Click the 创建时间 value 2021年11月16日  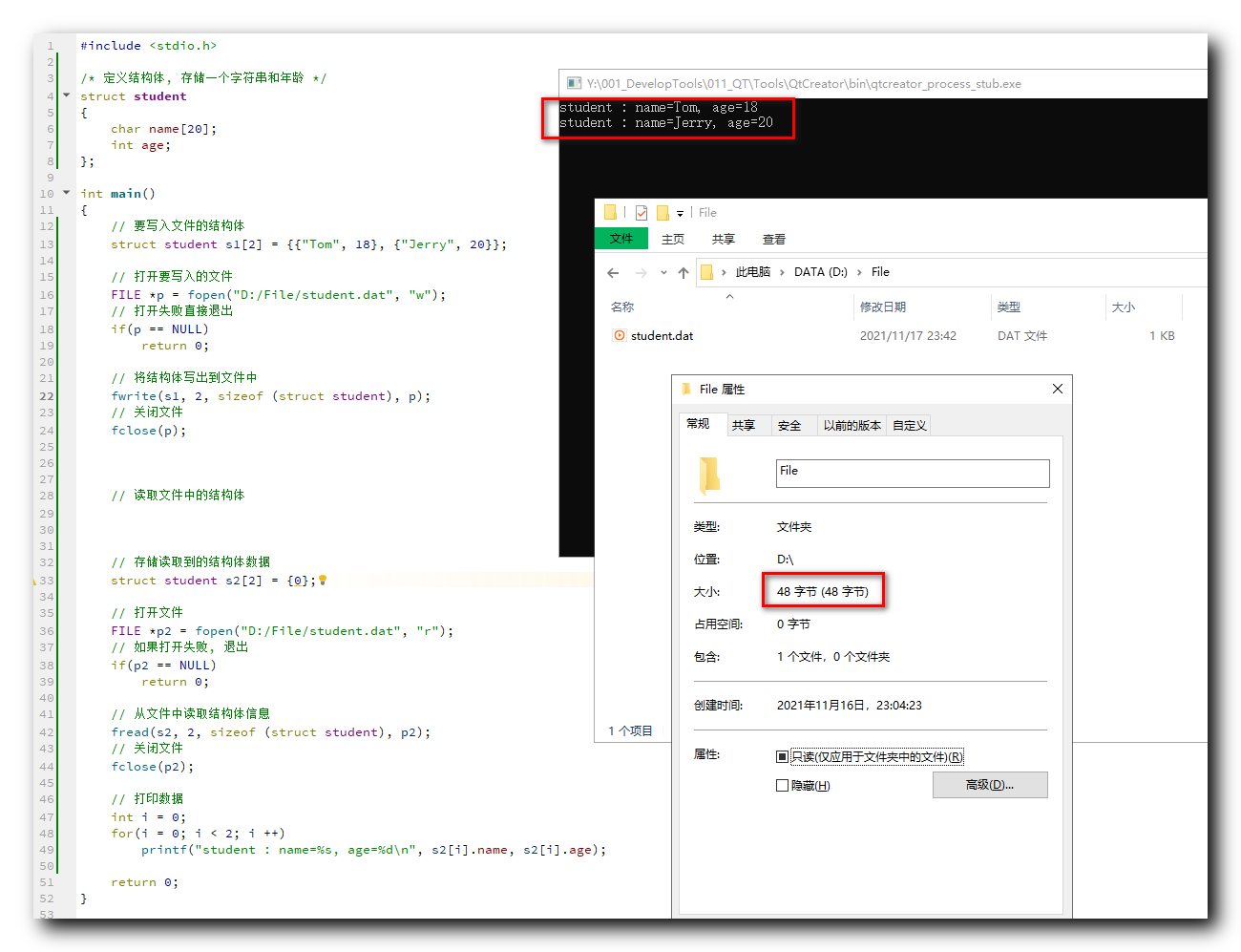click(x=850, y=706)
